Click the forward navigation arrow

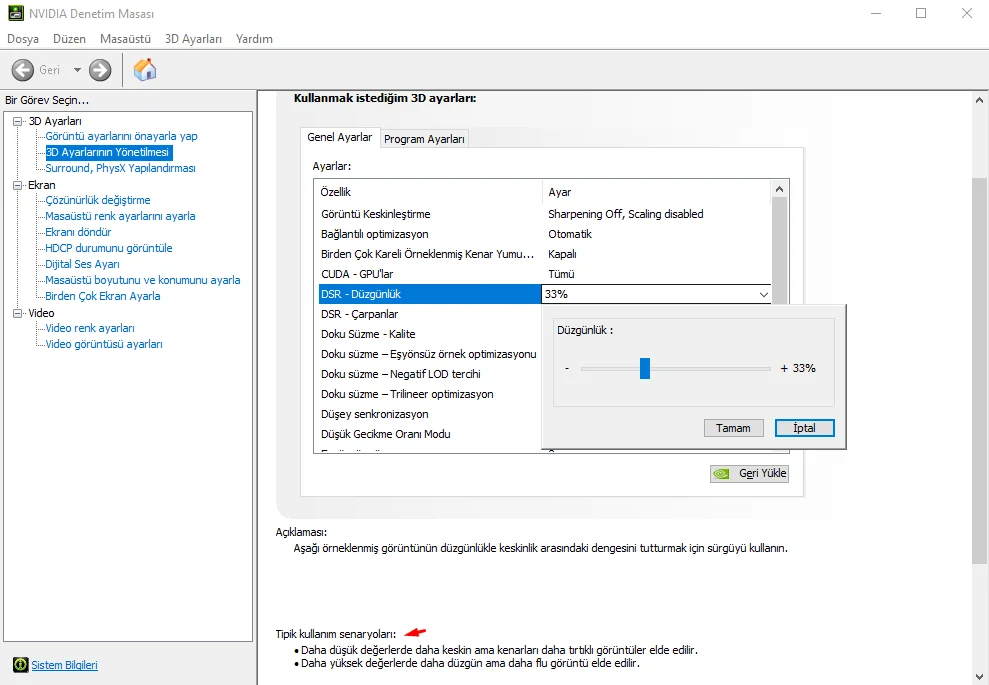coord(98,70)
